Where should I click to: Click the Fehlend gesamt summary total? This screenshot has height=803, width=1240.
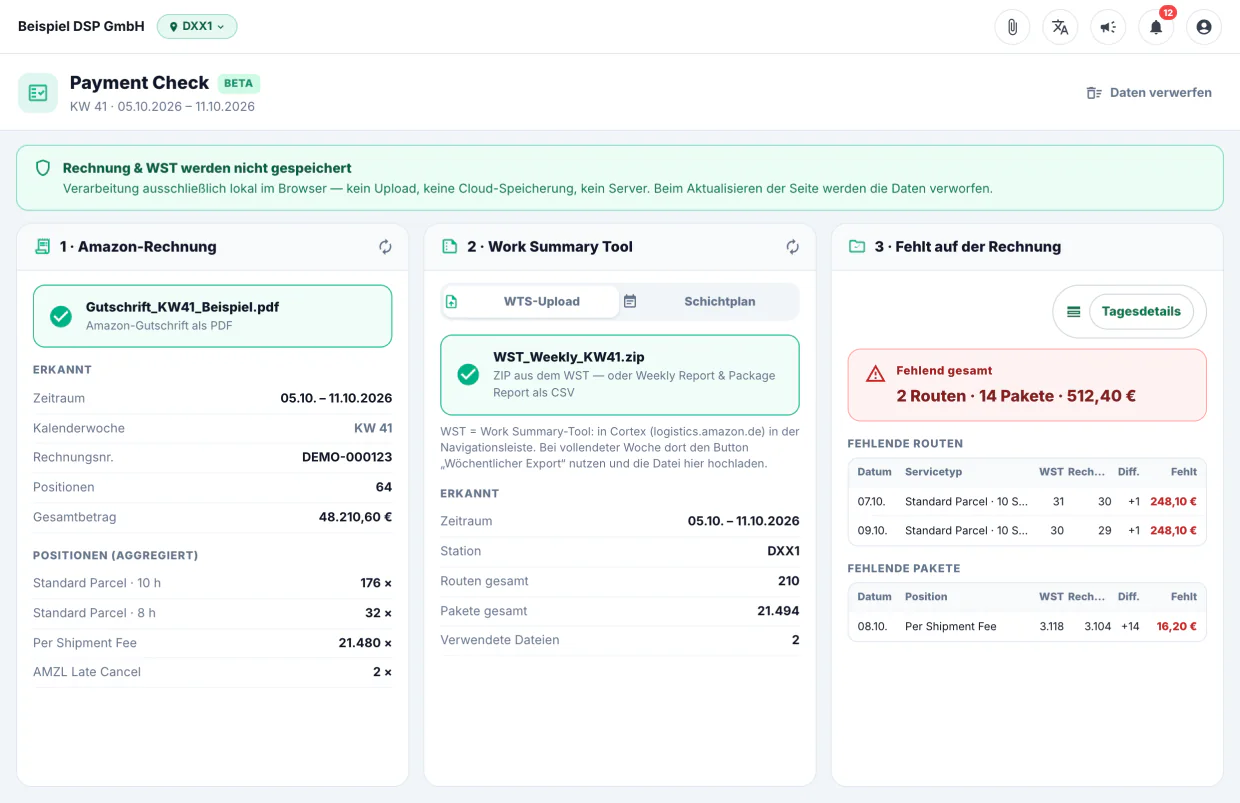click(x=1016, y=396)
